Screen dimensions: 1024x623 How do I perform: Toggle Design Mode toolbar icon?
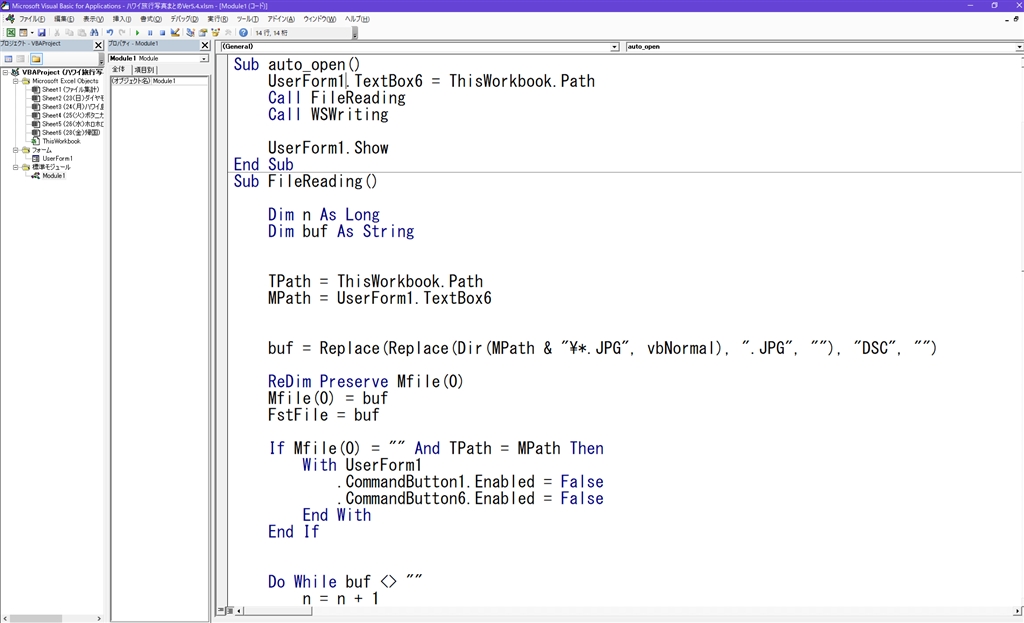175,33
